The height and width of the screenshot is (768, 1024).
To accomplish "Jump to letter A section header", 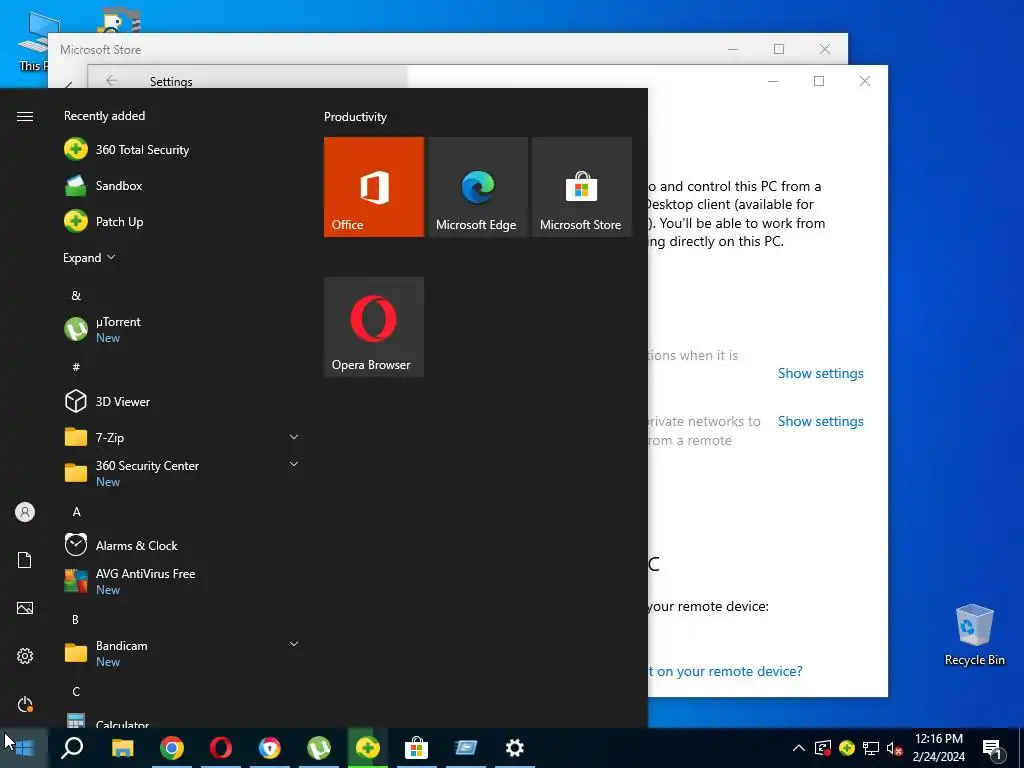I will (76, 511).
